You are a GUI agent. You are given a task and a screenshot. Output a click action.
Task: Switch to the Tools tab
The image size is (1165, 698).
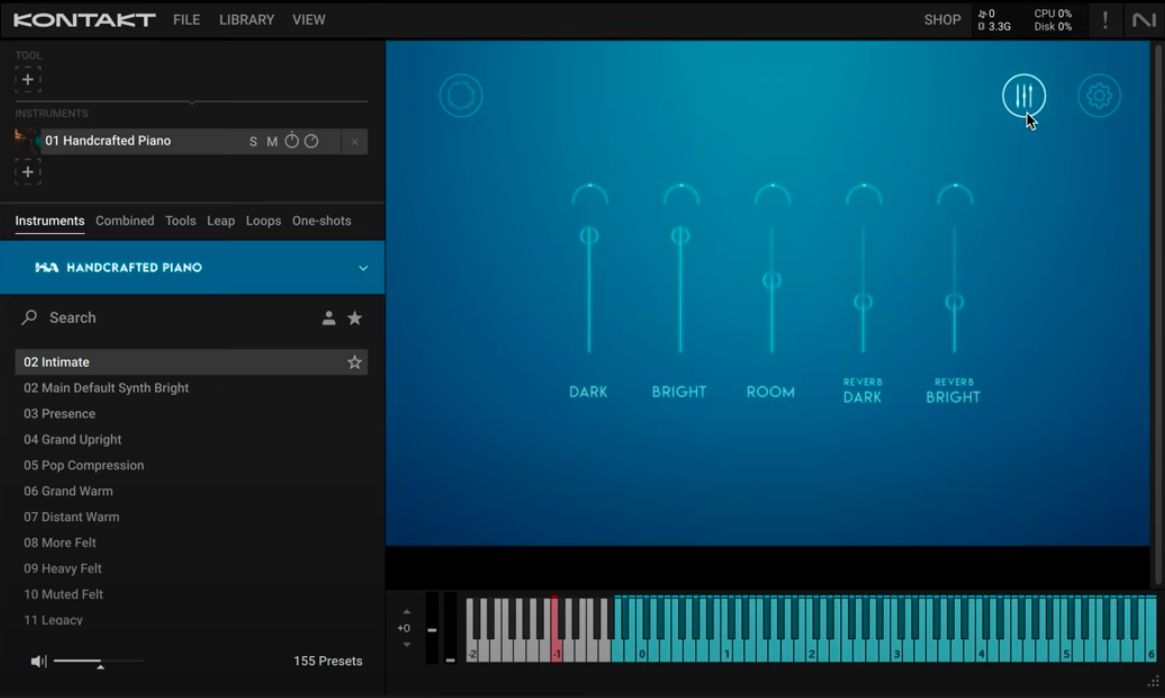click(181, 221)
